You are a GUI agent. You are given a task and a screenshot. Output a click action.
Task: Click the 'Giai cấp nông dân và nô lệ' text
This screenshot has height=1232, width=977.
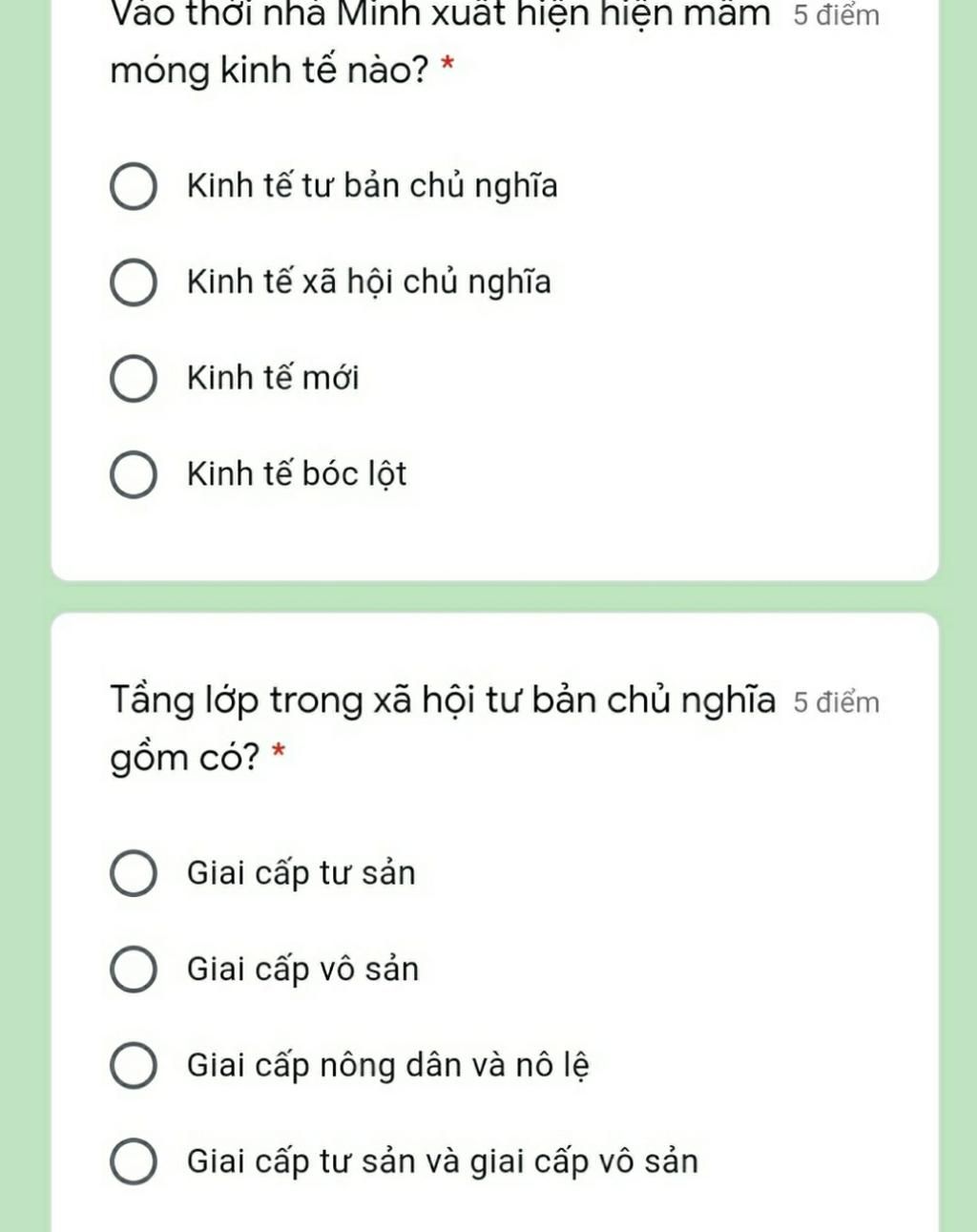coord(388,1066)
